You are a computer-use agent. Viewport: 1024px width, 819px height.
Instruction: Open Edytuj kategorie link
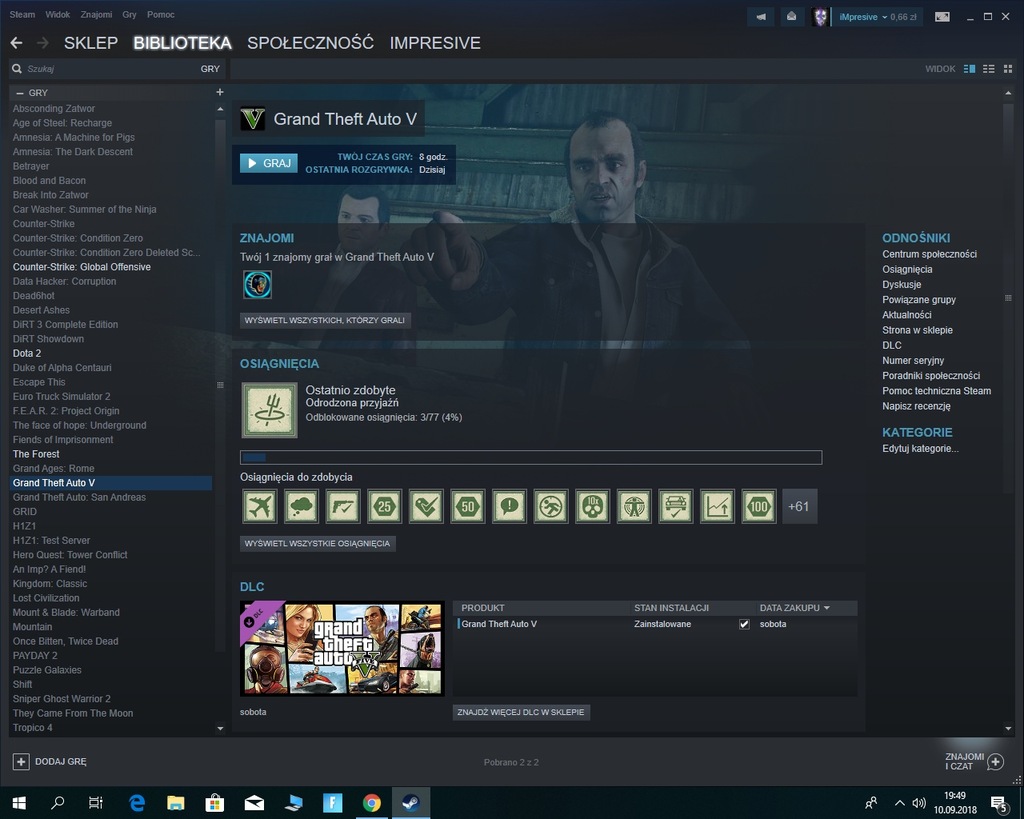tap(920, 449)
